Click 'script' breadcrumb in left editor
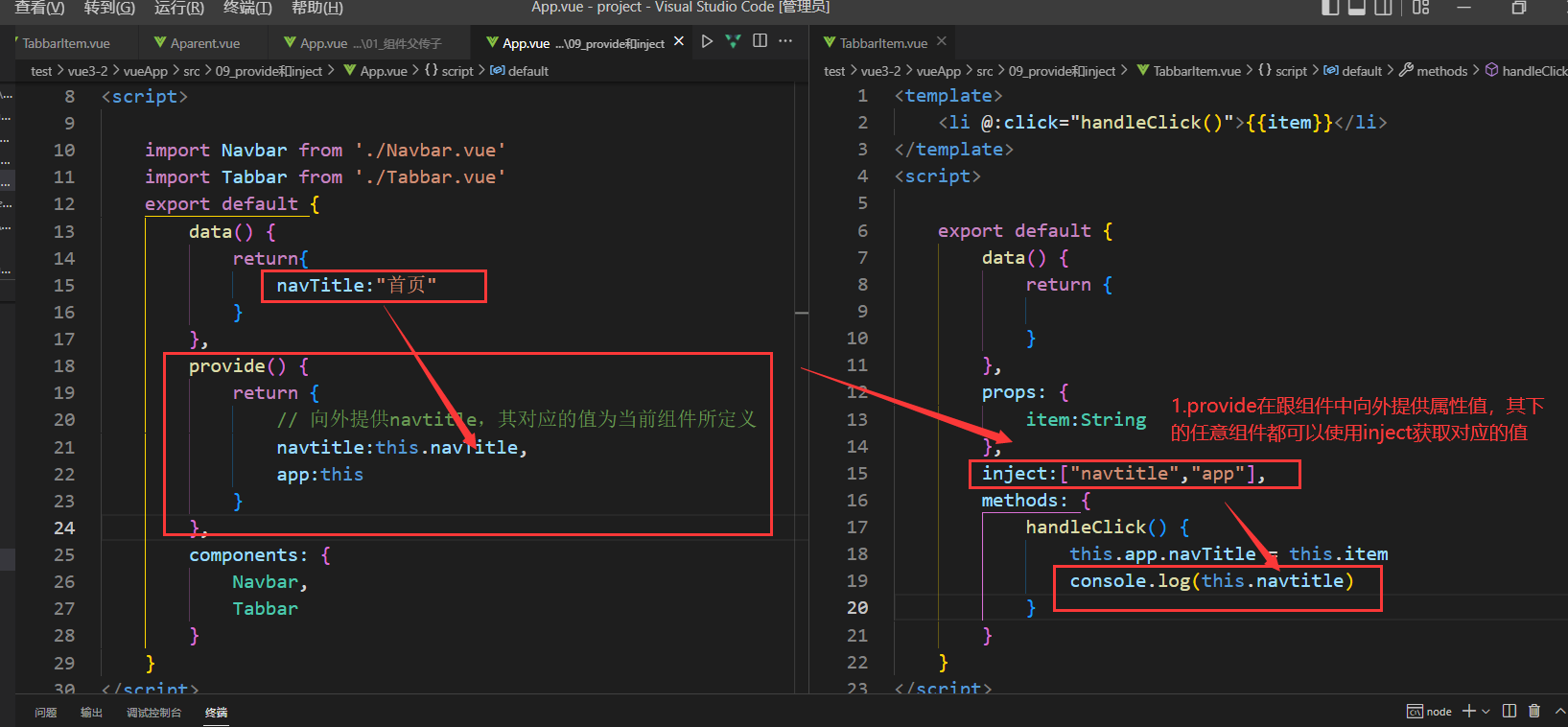Viewport: 1568px width, 727px height. (x=449, y=71)
